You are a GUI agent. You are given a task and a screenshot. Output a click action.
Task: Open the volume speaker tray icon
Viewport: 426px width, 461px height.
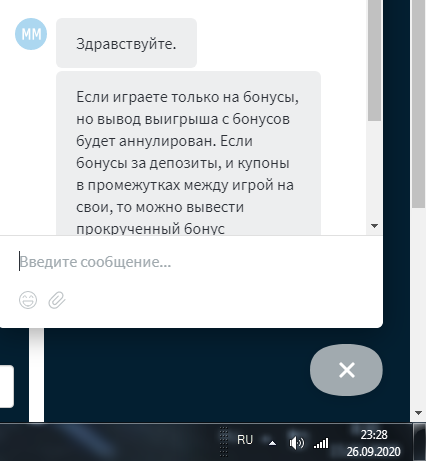tap(296, 443)
